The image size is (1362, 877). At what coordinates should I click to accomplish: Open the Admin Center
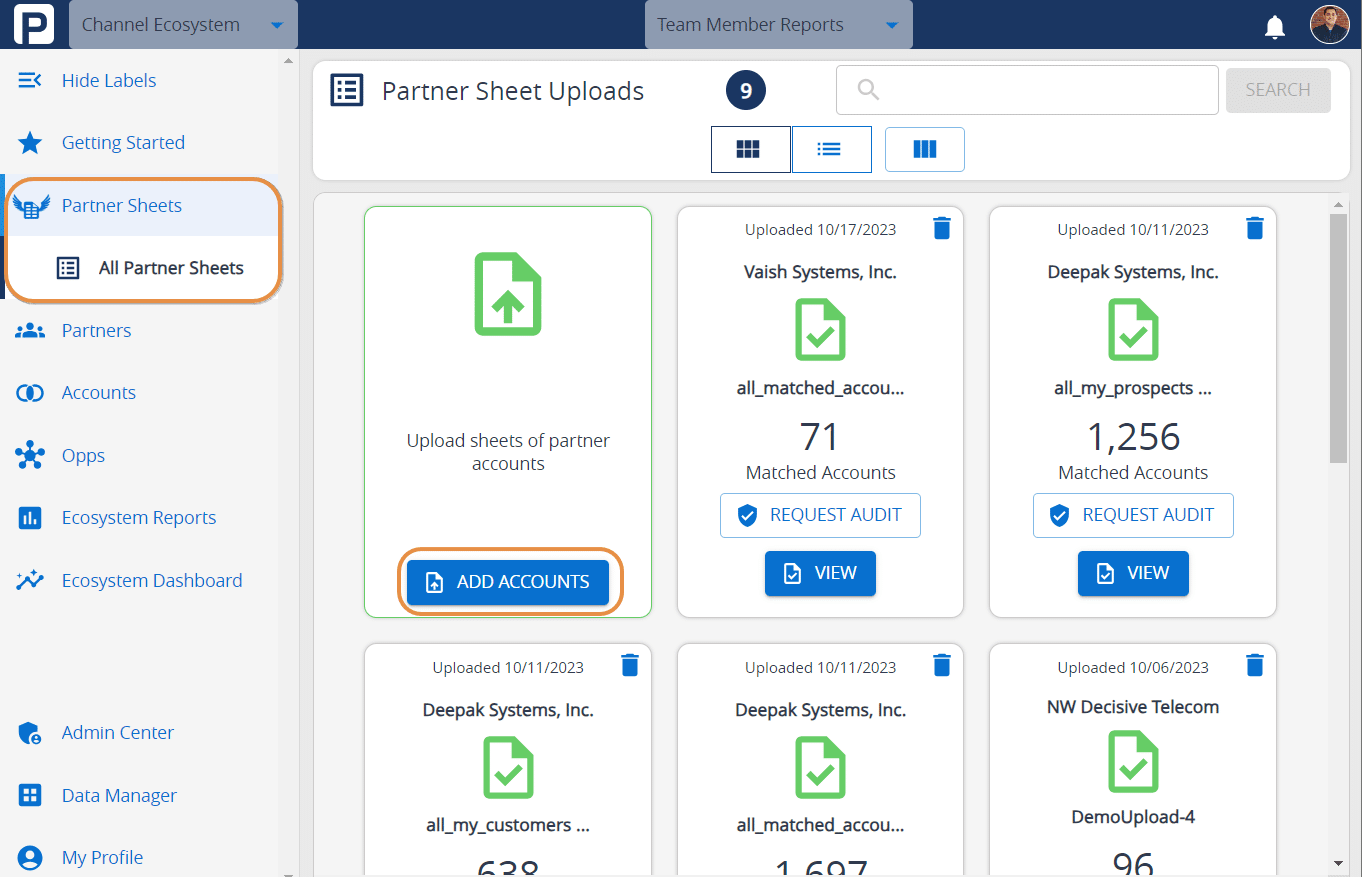pos(117,732)
